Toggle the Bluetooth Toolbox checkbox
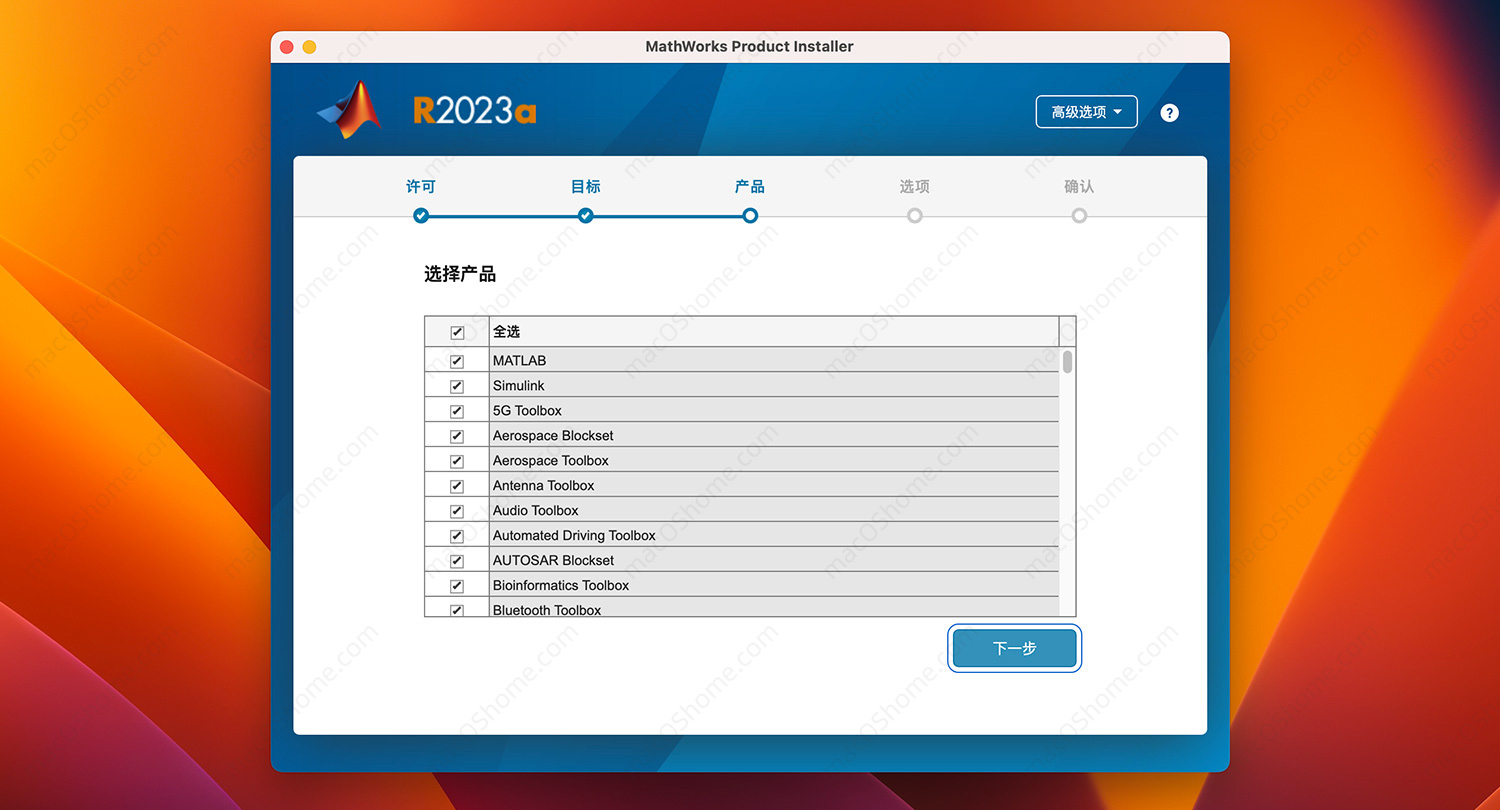 tap(457, 610)
